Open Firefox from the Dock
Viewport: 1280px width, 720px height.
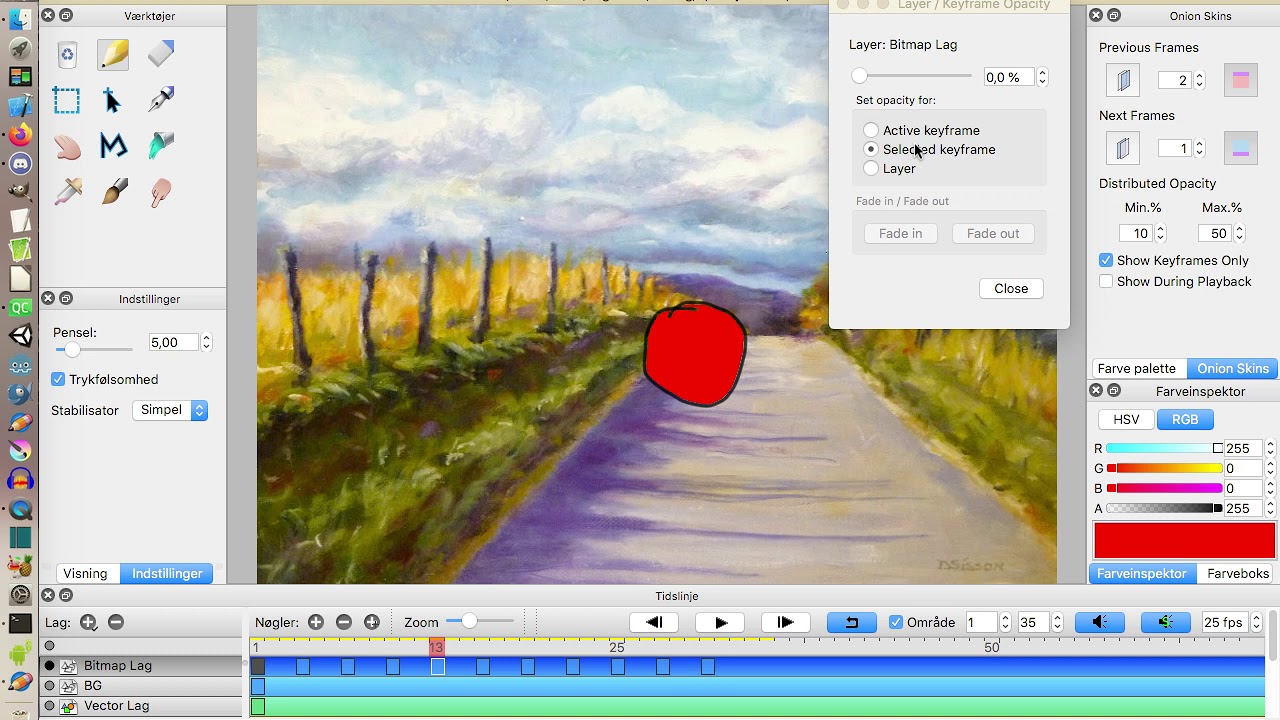click(20, 134)
